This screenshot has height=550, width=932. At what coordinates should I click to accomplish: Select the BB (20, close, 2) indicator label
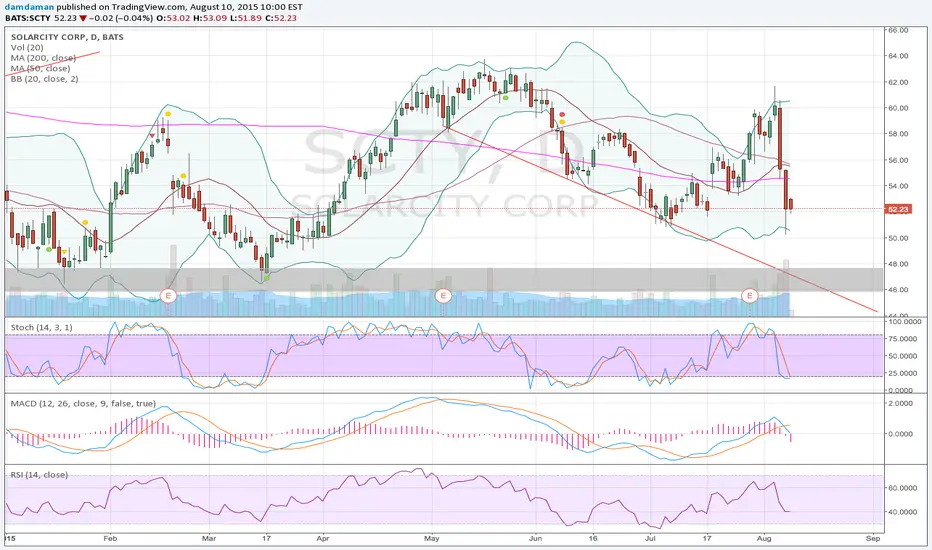pyautogui.click(x=45, y=79)
